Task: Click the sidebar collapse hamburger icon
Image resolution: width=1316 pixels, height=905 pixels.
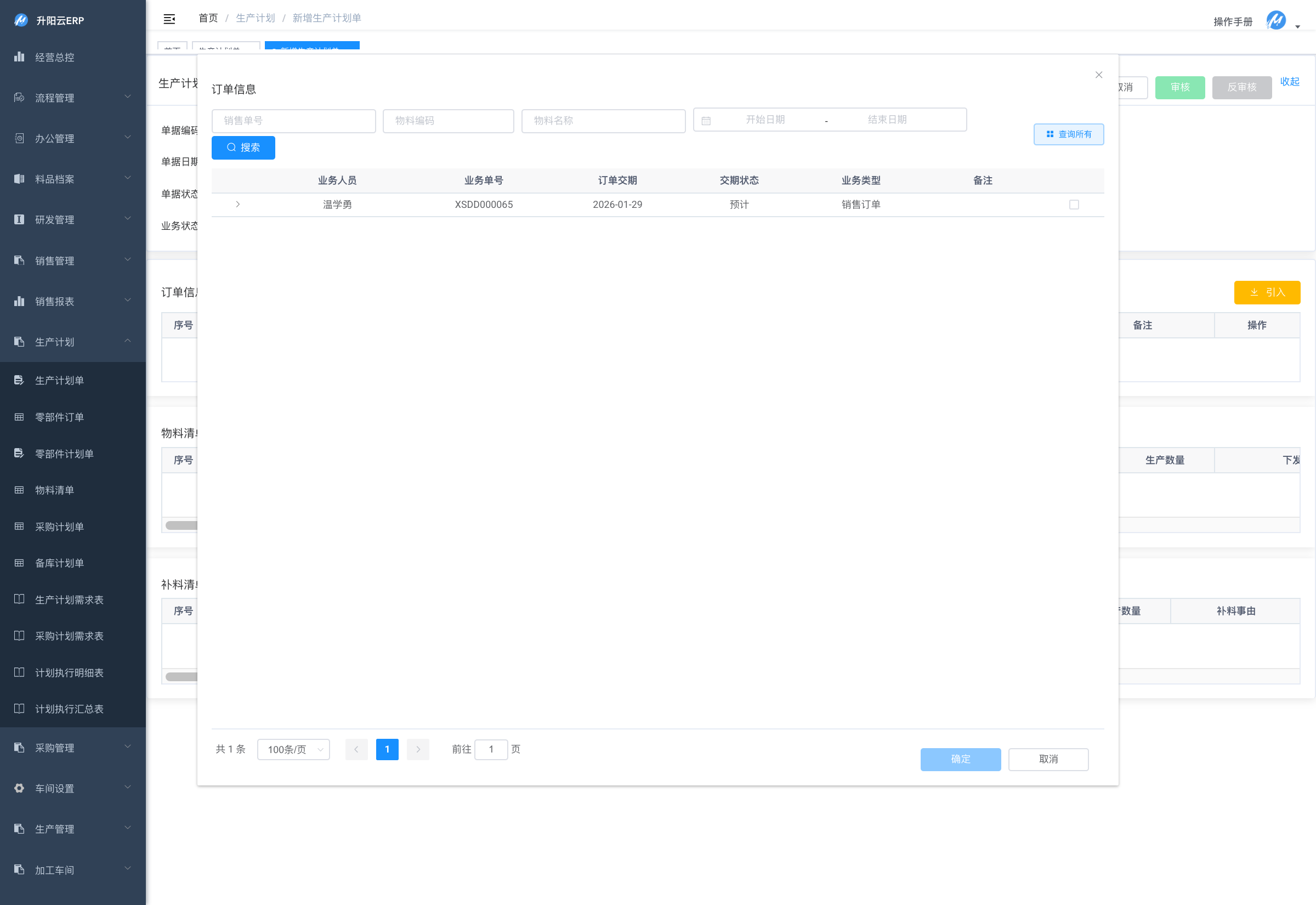Action: point(169,19)
